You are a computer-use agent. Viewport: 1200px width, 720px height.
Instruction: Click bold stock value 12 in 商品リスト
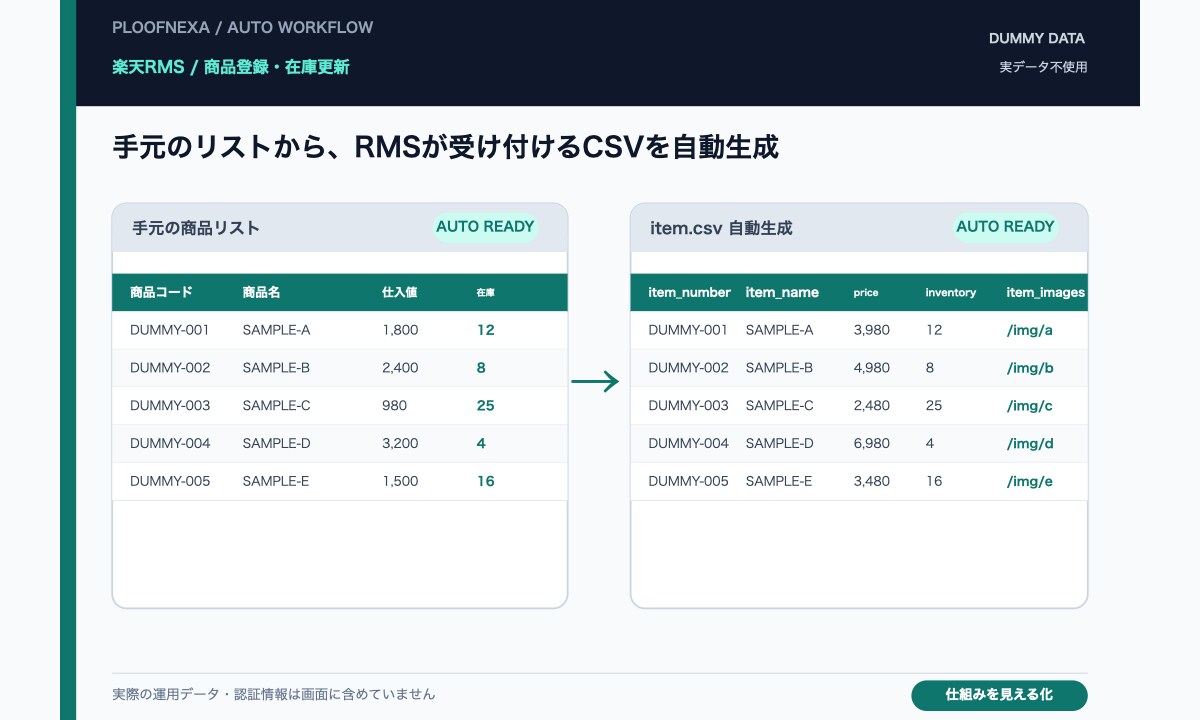pyautogui.click(x=486, y=330)
